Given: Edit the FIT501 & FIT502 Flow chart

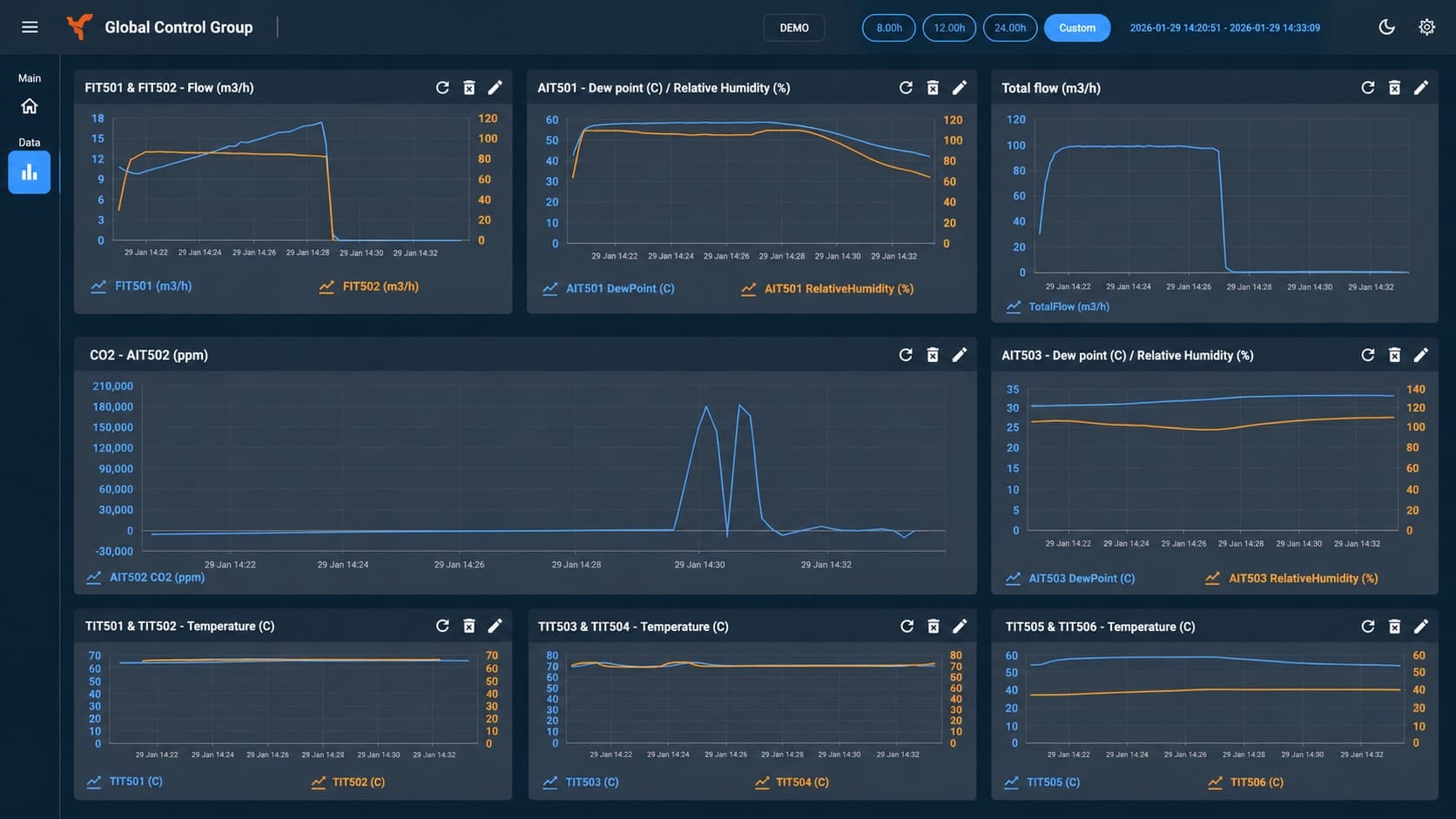Looking at the screenshot, I should click(495, 87).
